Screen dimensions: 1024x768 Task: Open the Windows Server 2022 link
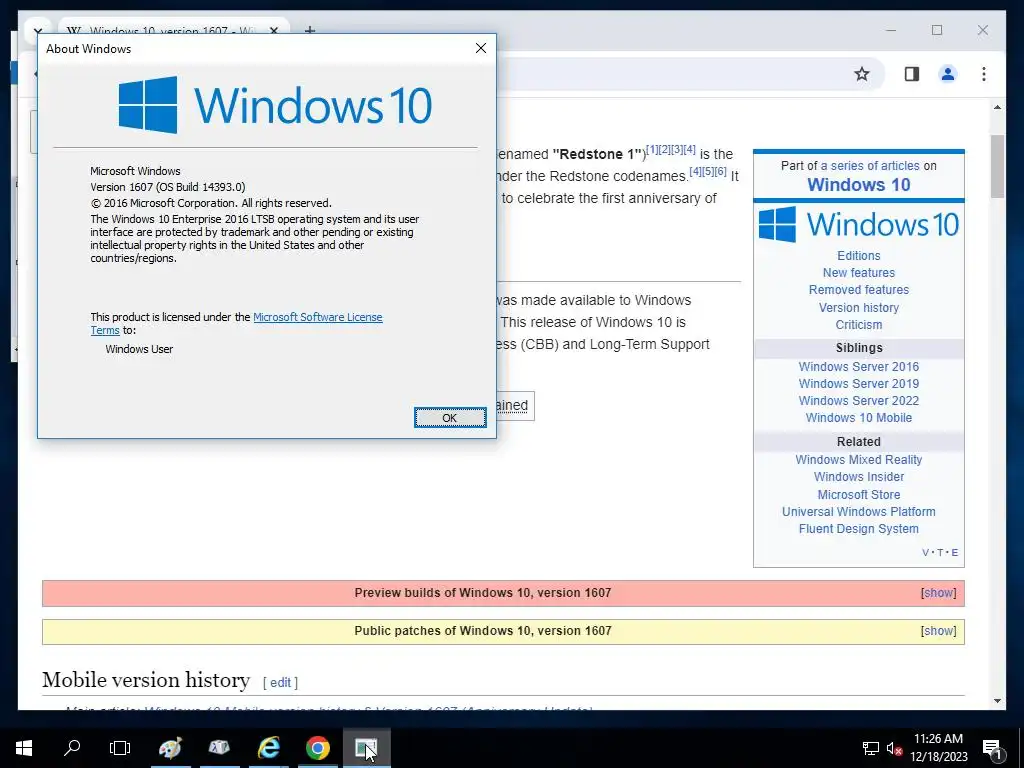pos(859,401)
